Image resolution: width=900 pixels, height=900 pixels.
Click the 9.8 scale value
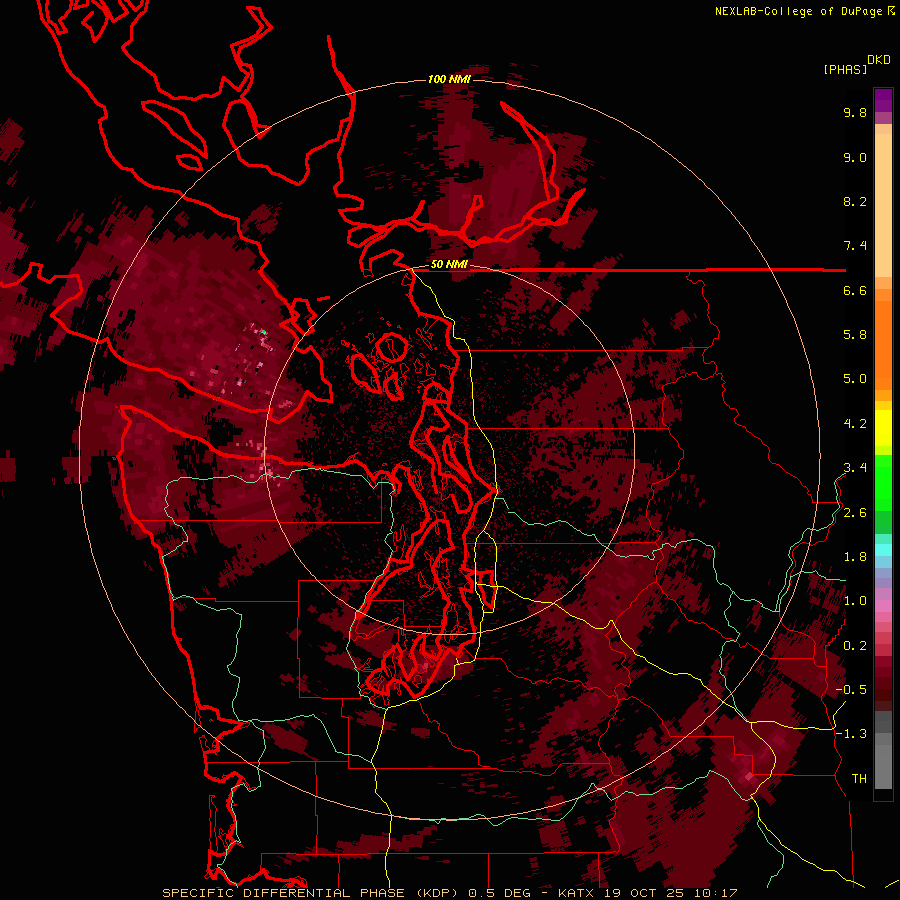[x=855, y=112]
